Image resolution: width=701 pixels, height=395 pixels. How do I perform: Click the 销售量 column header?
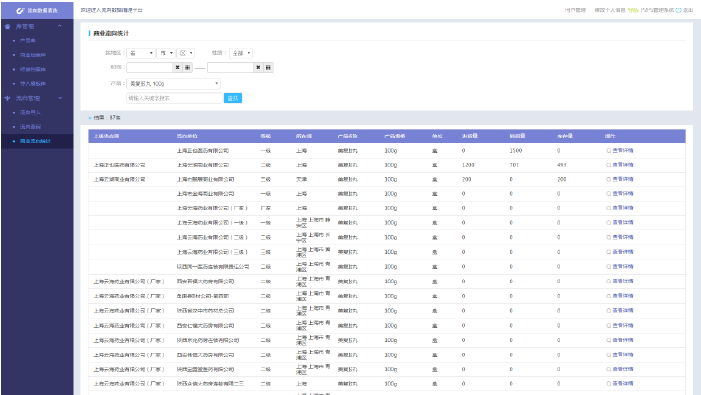[x=517, y=136]
